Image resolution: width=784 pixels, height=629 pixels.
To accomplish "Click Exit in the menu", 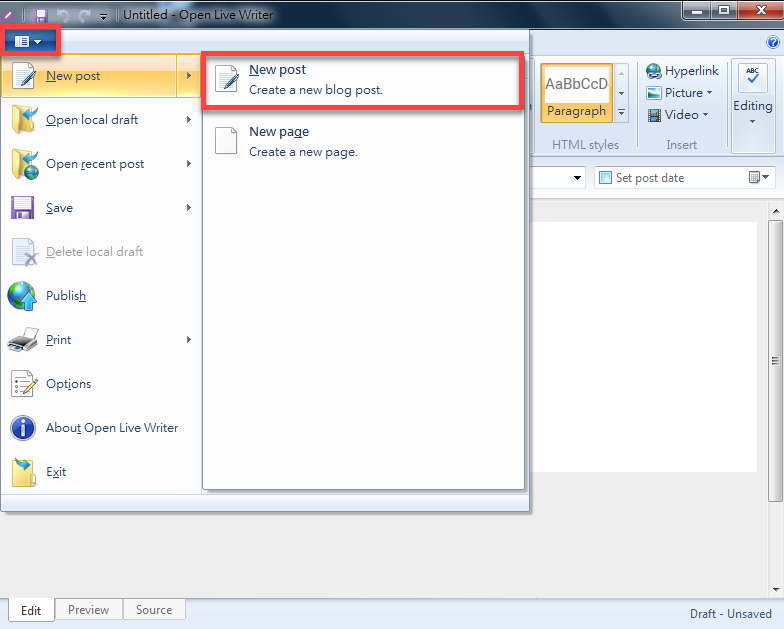I will tap(102, 472).
